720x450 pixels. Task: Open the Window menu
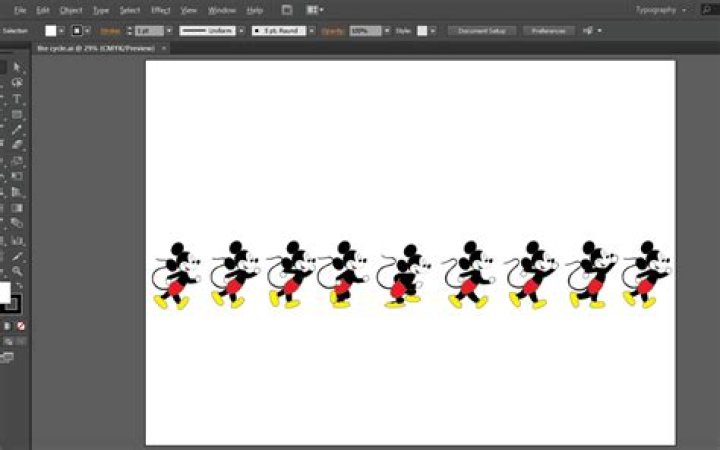click(x=222, y=10)
